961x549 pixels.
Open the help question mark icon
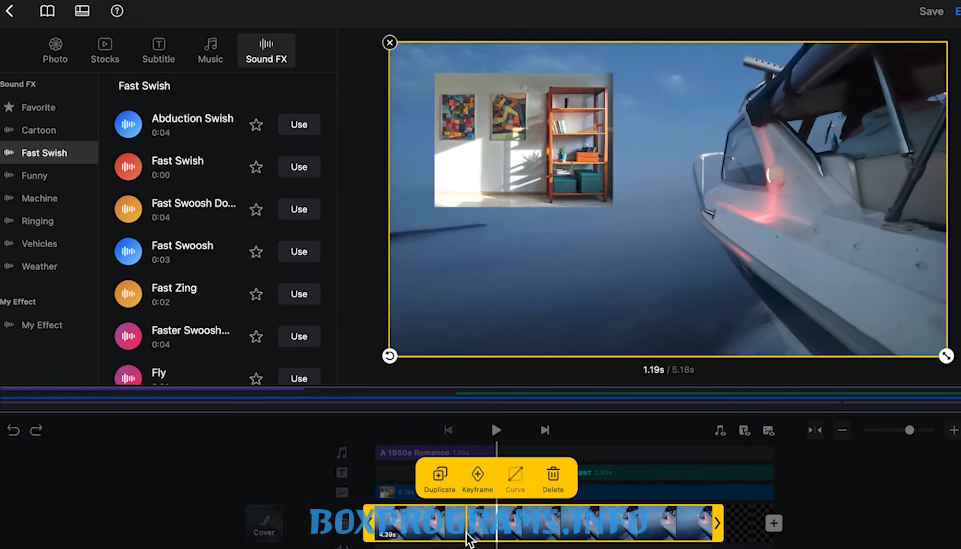click(x=117, y=11)
